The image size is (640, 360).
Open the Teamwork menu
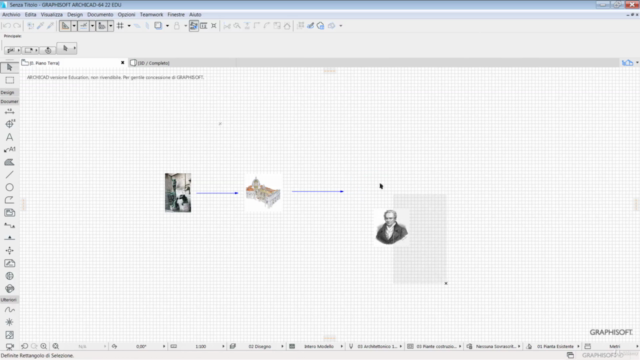point(151,14)
